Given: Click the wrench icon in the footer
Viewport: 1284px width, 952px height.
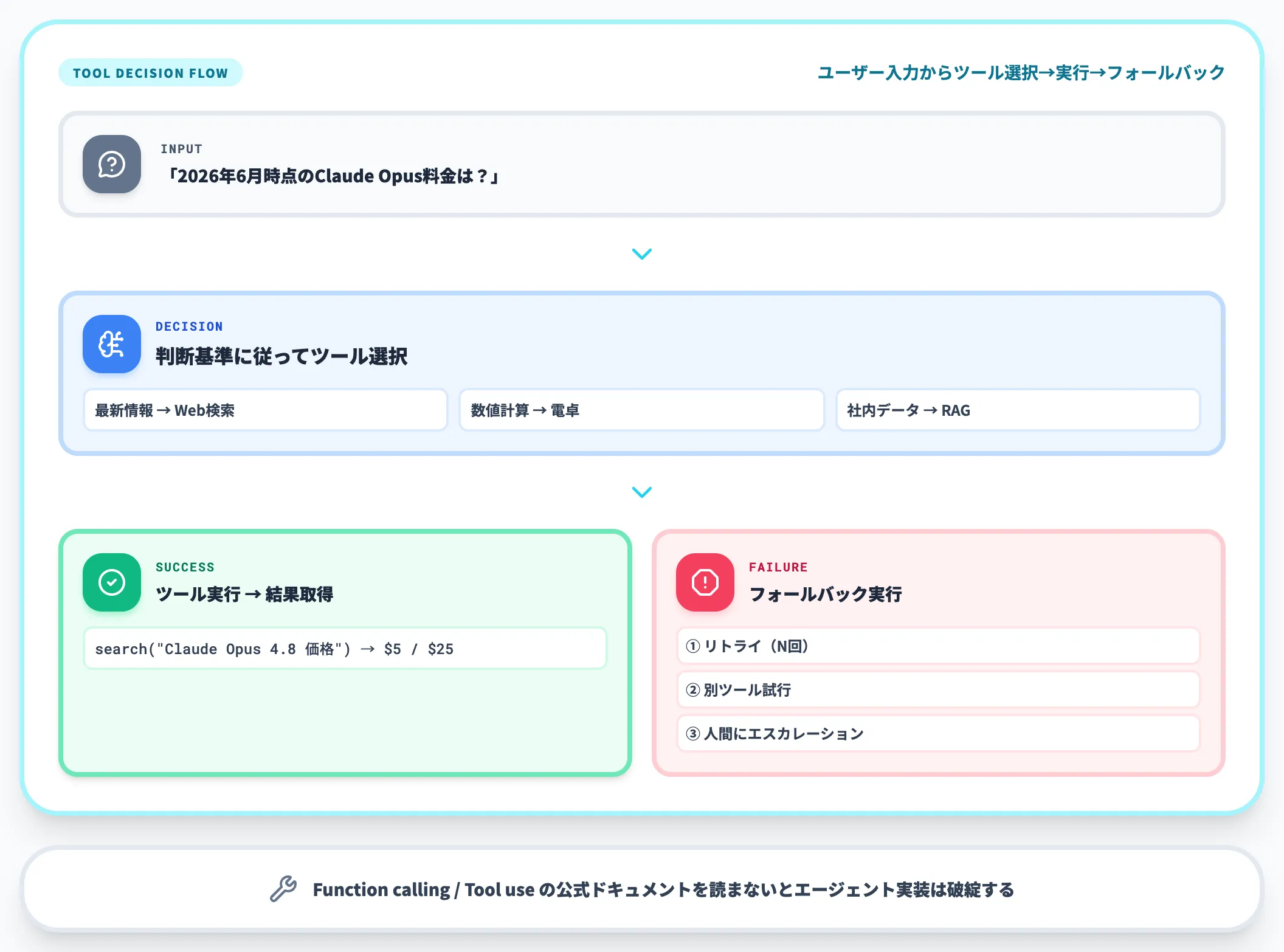Looking at the screenshot, I should click(x=283, y=889).
